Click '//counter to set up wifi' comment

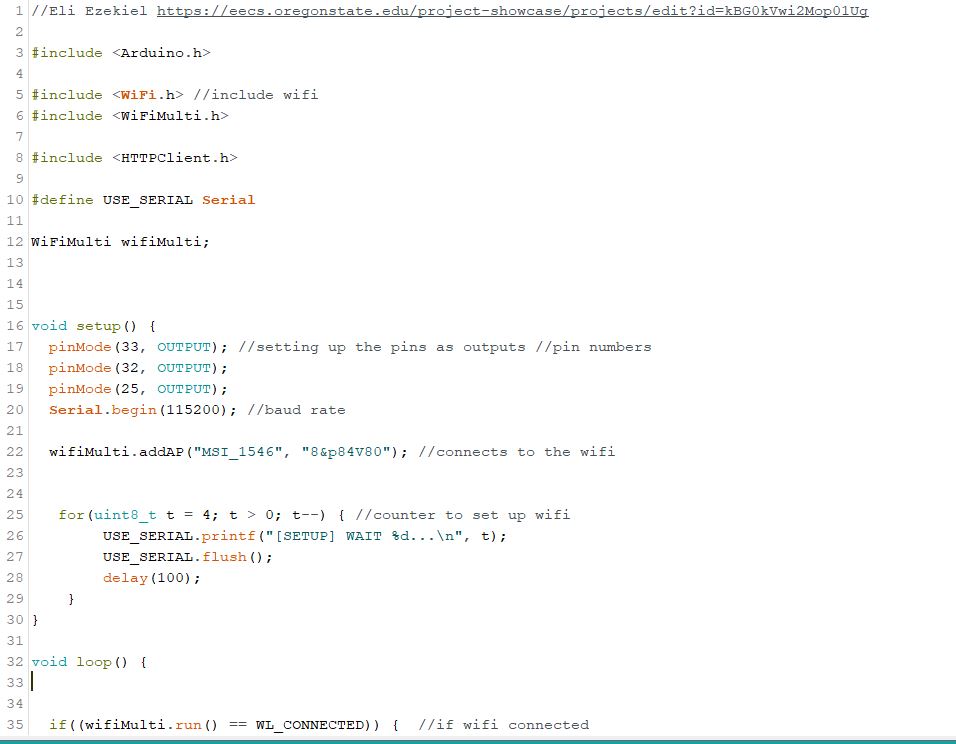[463, 515]
